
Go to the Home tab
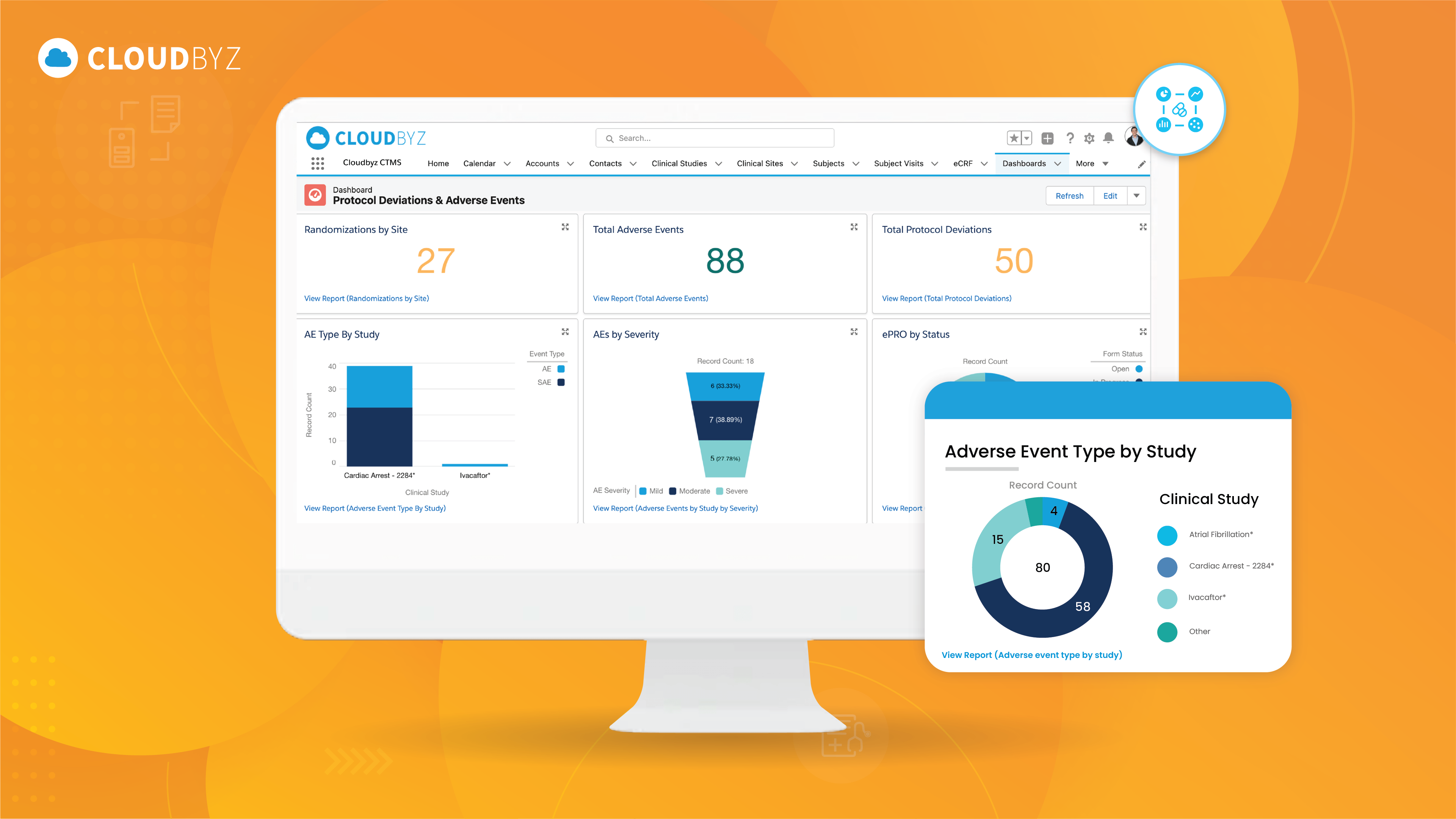click(438, 163)
